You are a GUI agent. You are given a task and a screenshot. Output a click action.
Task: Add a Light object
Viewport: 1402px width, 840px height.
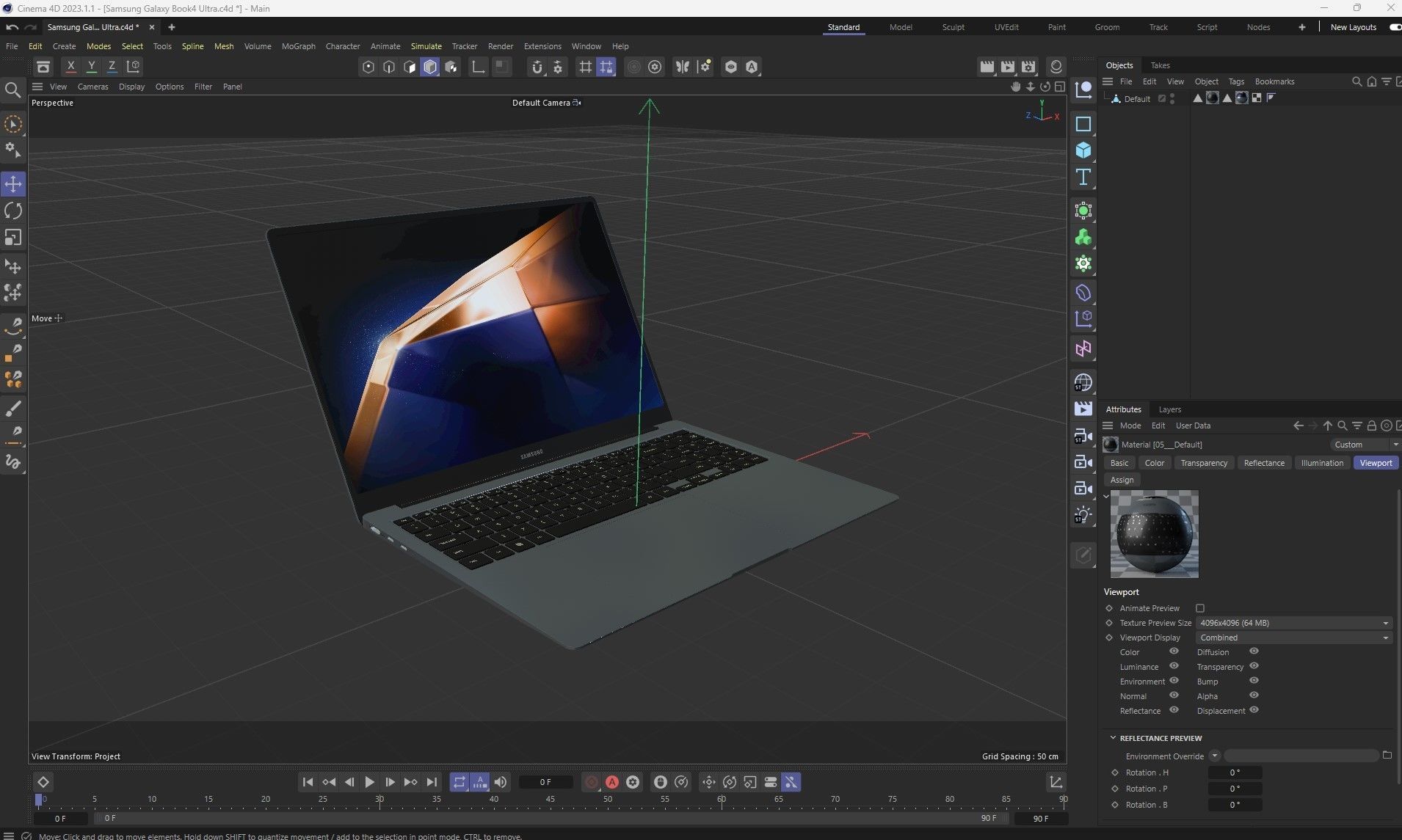tap(1083, 515)
